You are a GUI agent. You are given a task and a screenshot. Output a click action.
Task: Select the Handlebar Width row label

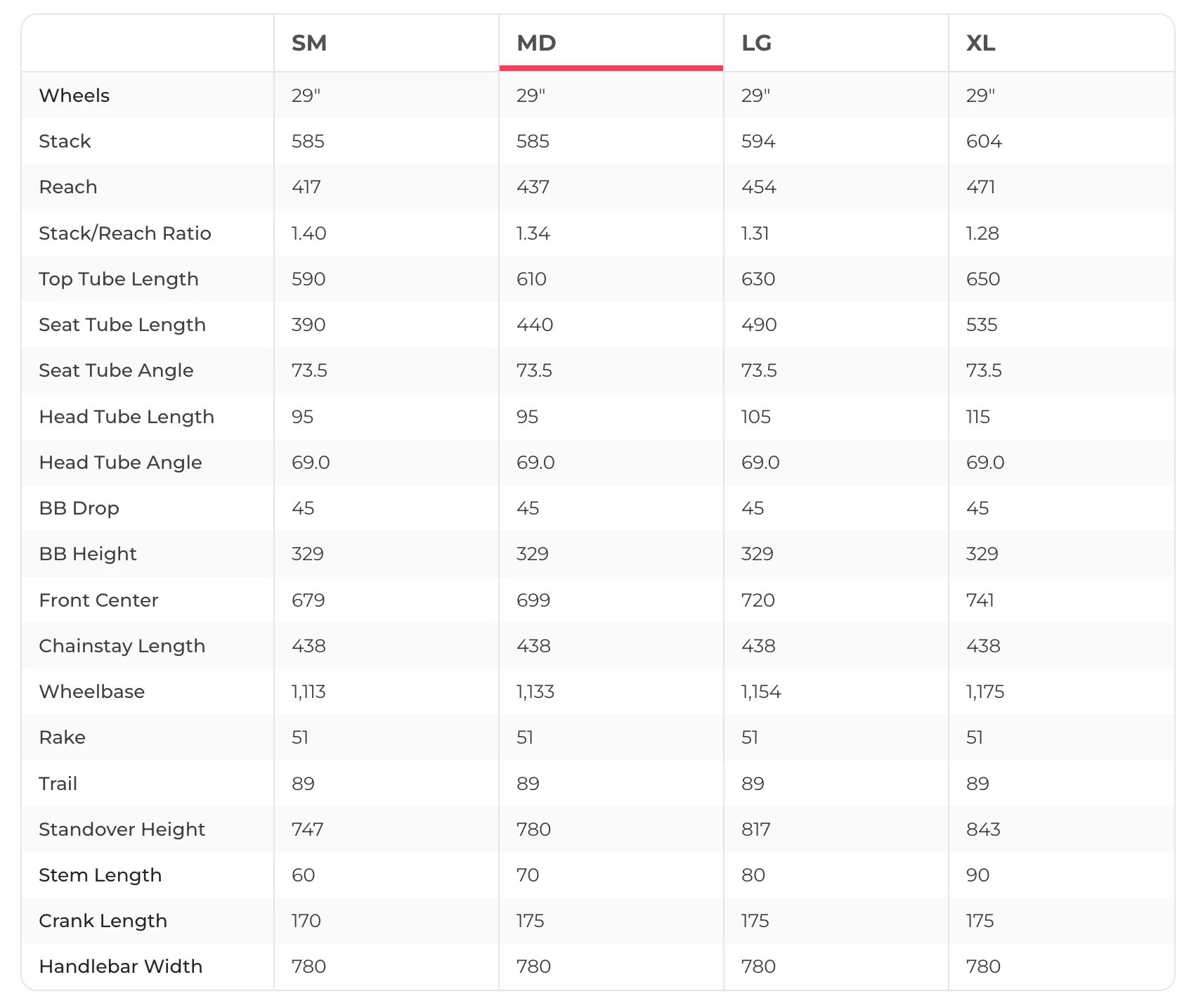point(121,967)
